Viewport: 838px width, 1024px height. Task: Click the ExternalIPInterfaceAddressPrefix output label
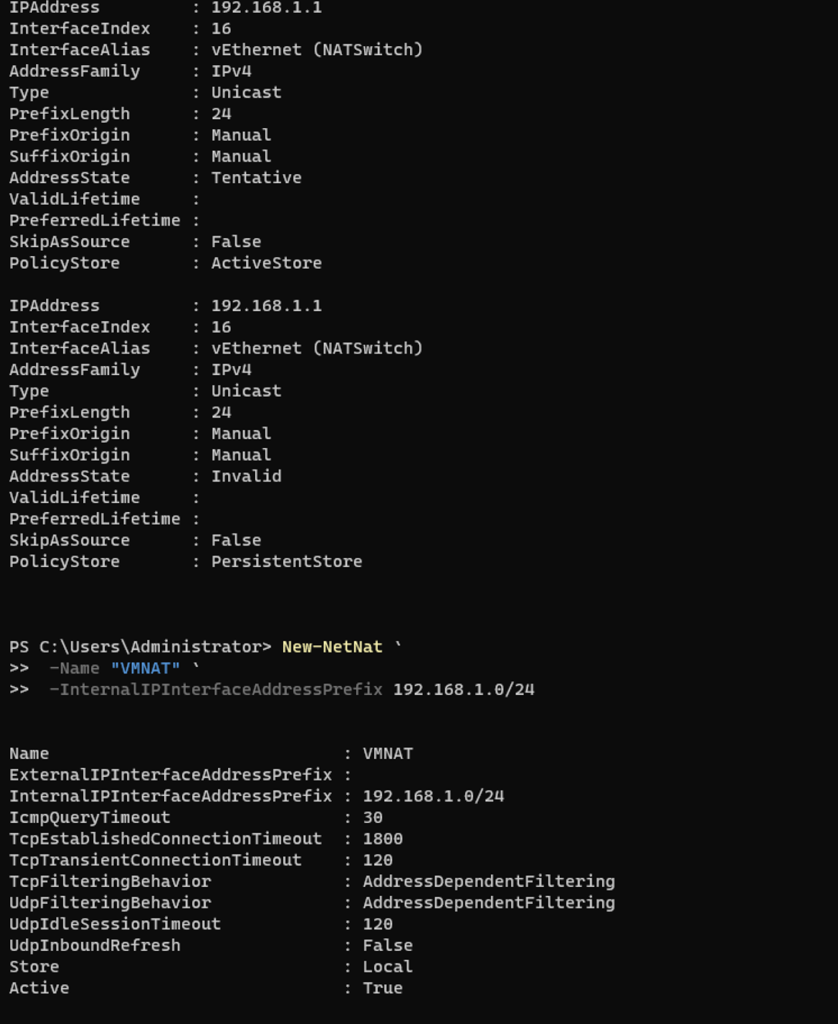click(170, 775)
